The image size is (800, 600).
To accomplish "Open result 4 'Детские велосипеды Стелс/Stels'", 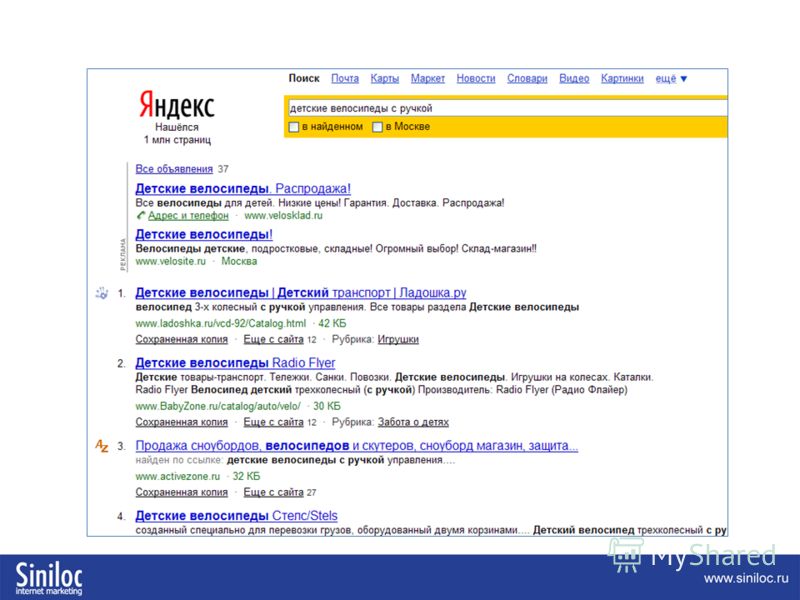I will tap(236, 516).
